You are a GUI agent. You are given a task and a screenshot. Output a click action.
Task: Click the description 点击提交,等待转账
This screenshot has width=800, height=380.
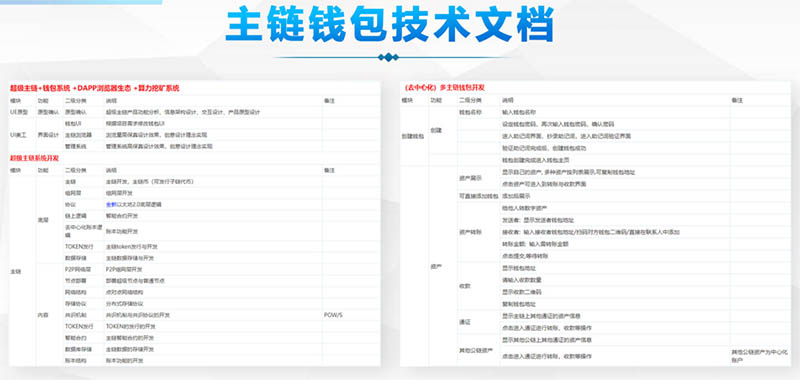click(x=525, y=256)
